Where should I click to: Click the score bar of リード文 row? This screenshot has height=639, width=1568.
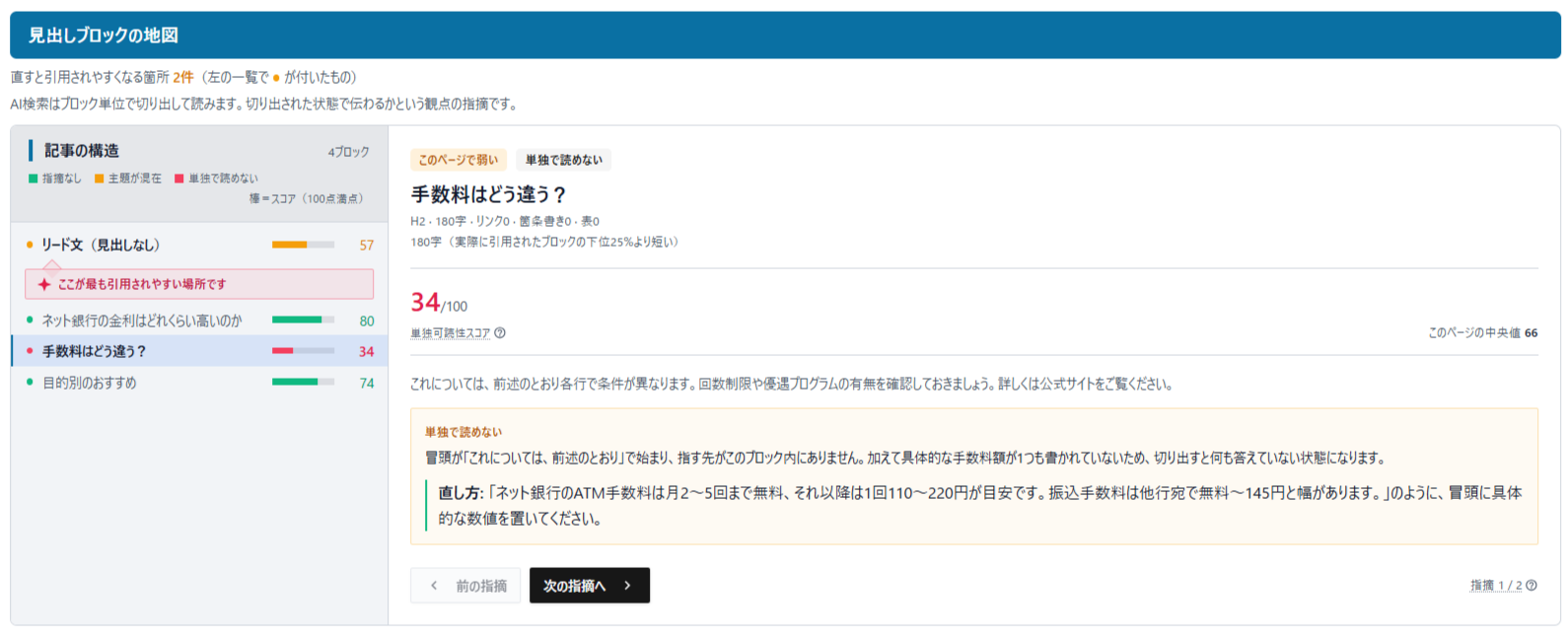click(303, 245)
